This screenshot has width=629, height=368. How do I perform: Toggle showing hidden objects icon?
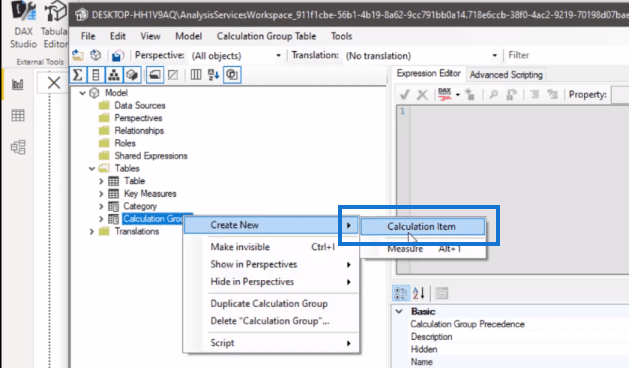tap(173, 75)
